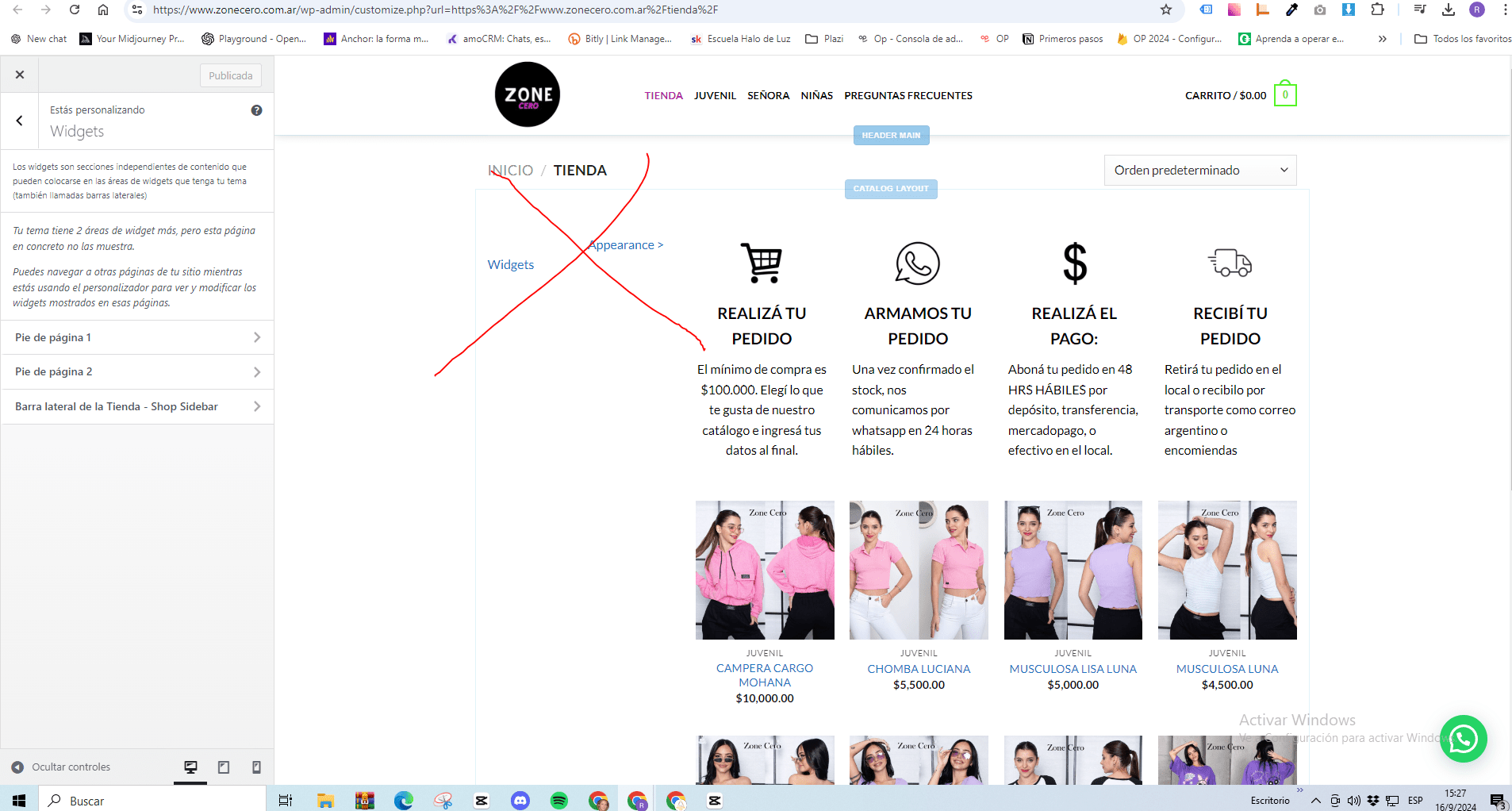Open the TIENDA menu item

(x=663, y=95)
